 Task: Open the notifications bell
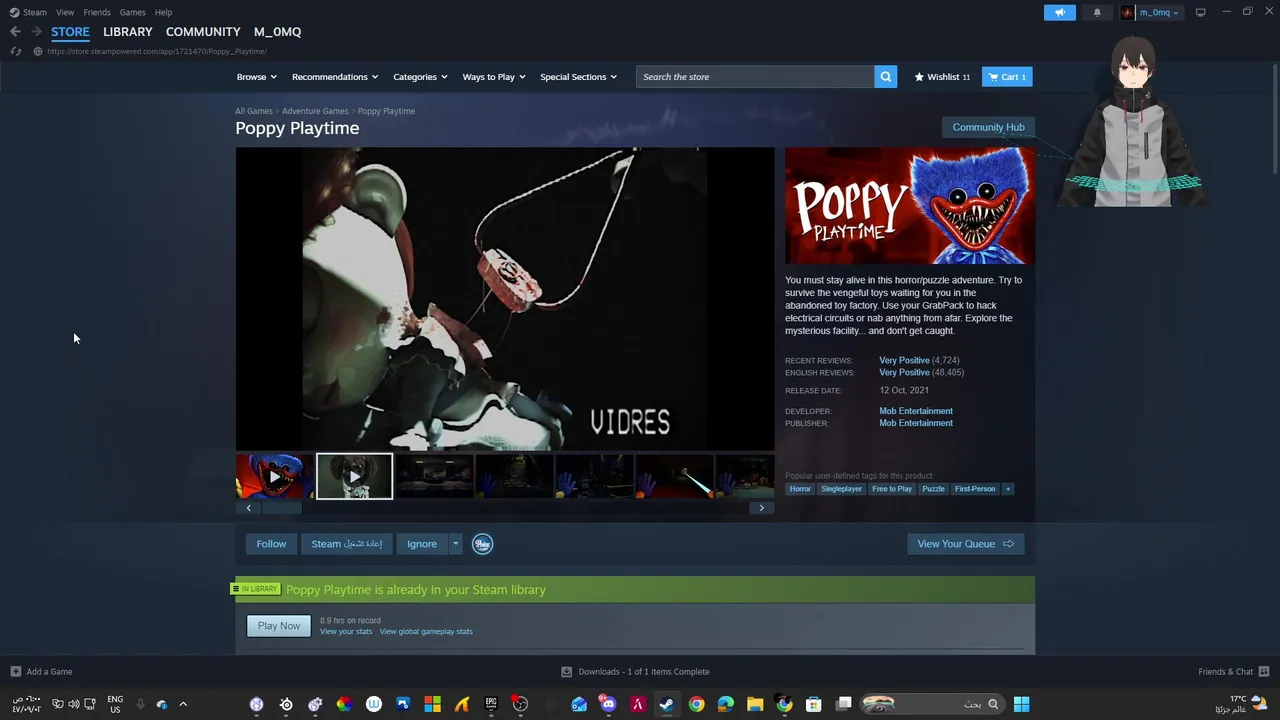pyautogui.click(x=1097, y=12)
